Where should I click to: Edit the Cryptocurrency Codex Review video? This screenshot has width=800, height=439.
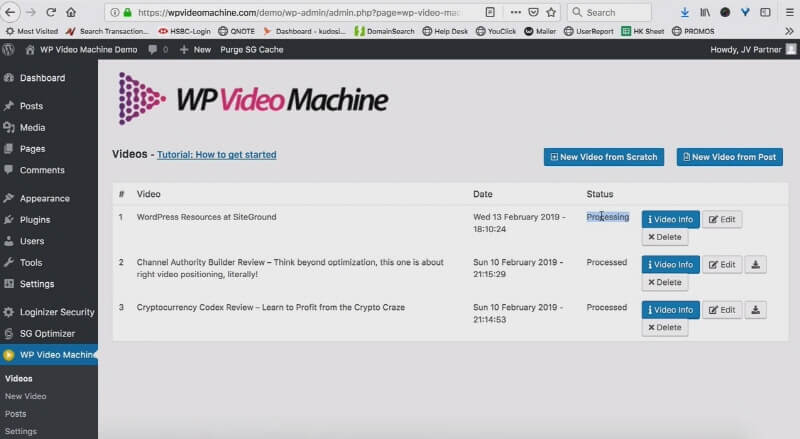[722, 310]
